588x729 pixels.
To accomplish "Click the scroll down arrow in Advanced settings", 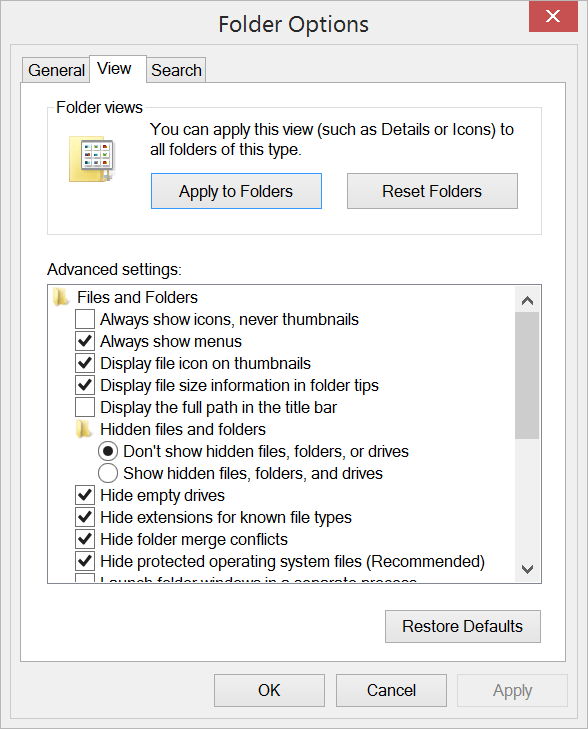I will coord(527,569).
